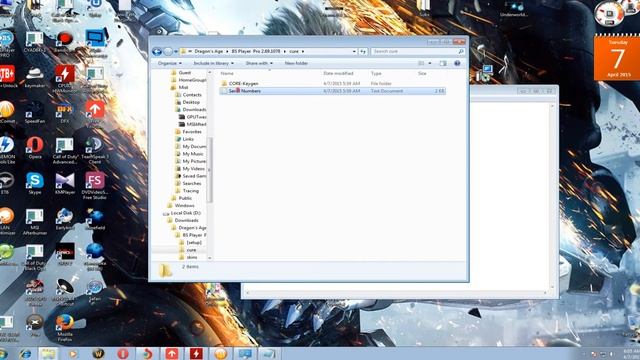640x360 pixels.
Task: Select Tracing in the navigation tree
Action: (x=191, y=191)
